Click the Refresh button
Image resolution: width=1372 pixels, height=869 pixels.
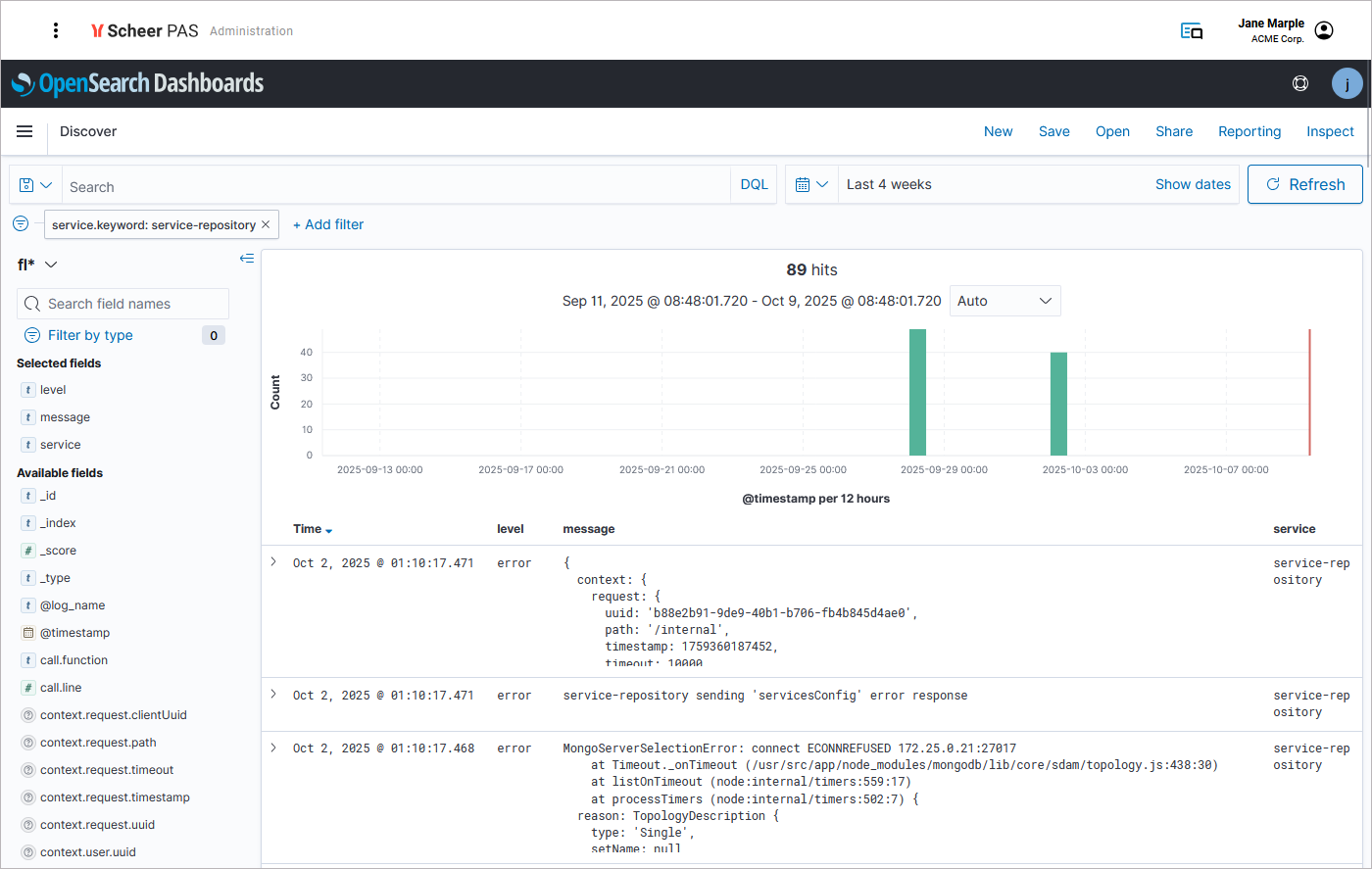(x=1304, y=184)
